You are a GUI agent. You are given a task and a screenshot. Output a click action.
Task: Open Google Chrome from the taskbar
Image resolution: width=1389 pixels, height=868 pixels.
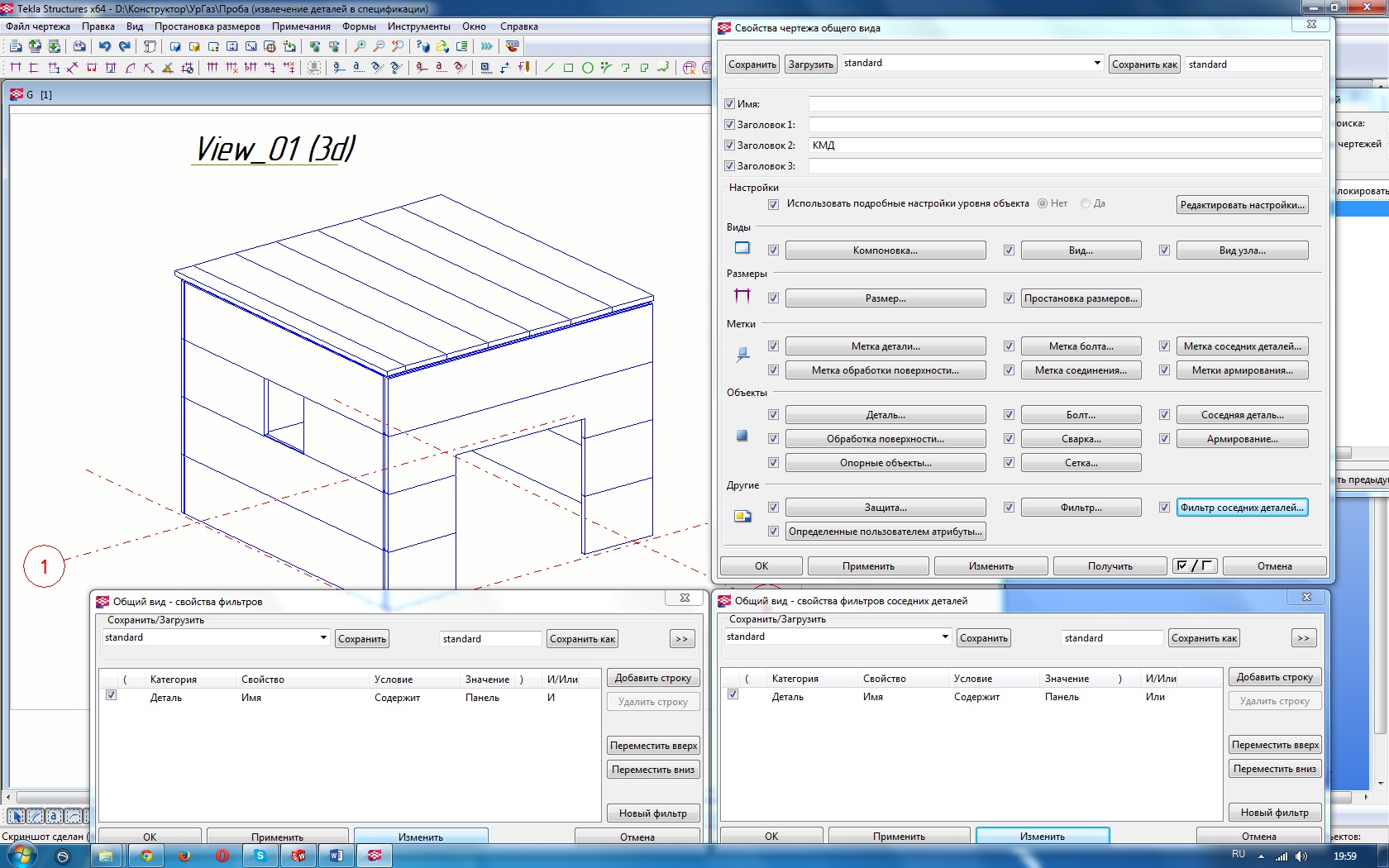(x=146, y=856)
